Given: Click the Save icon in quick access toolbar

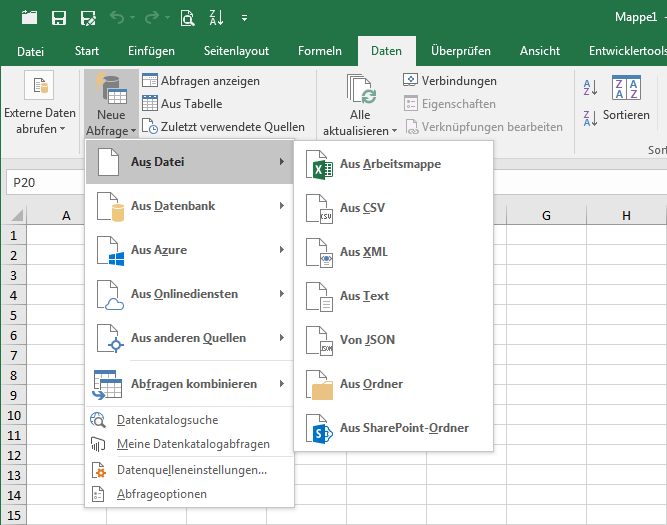Looking at the screenshot, I should pos(59,18).
